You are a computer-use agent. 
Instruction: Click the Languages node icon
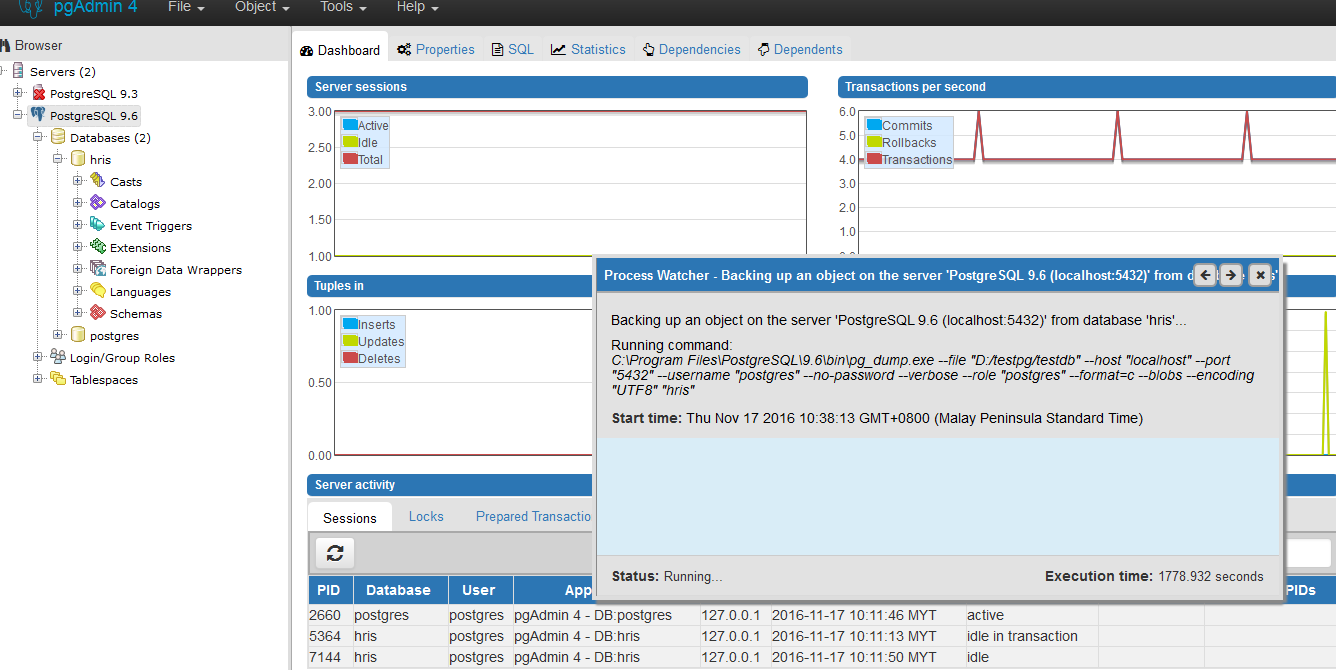[x=98, y=291]
